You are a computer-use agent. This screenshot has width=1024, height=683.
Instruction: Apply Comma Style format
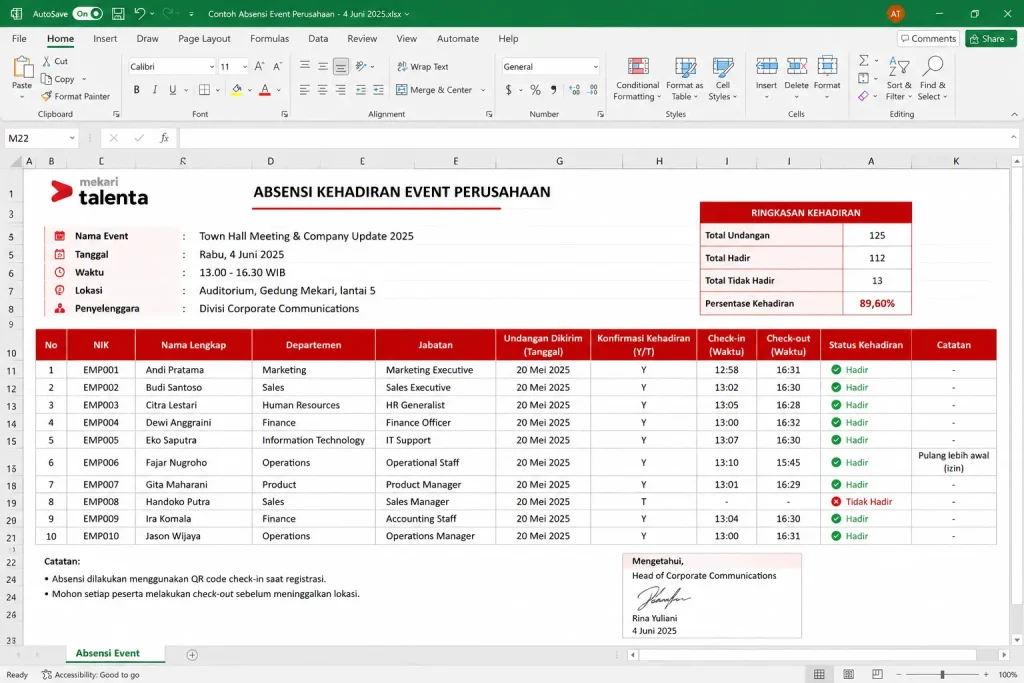click(x=554, y=90)
